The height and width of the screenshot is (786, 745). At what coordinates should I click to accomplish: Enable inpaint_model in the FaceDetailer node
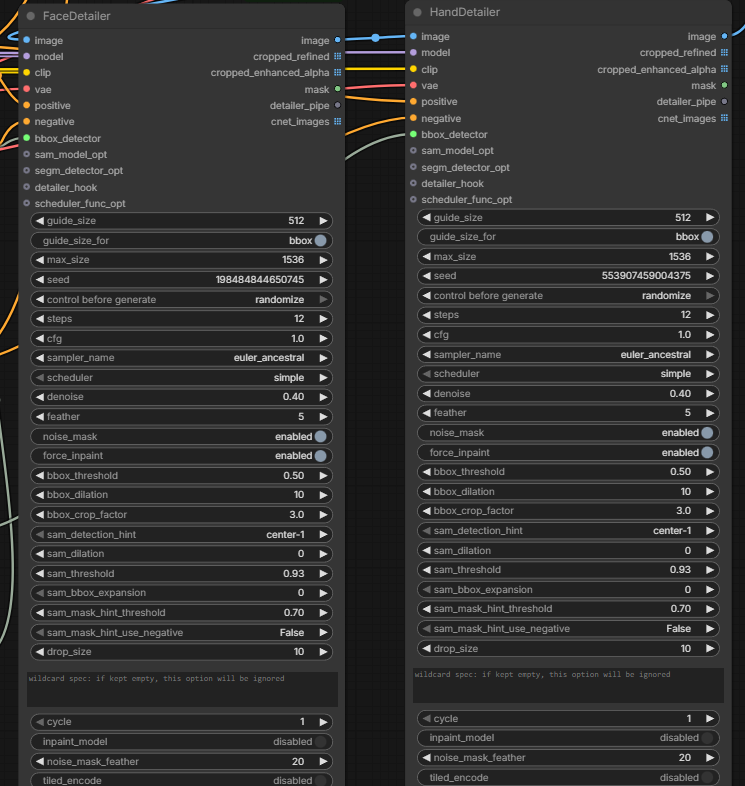(x=181, y=741)
